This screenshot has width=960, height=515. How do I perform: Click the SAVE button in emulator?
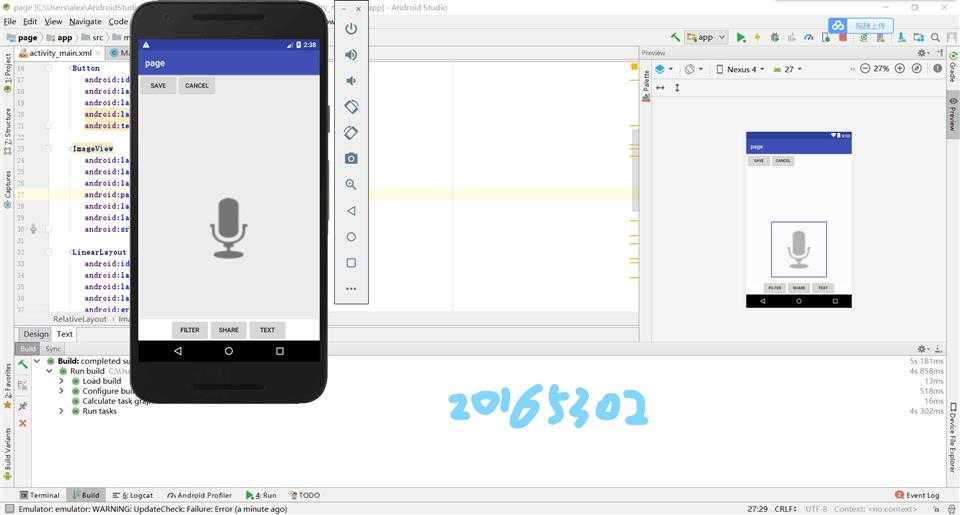pyautogui.click(x=158, y=86)
